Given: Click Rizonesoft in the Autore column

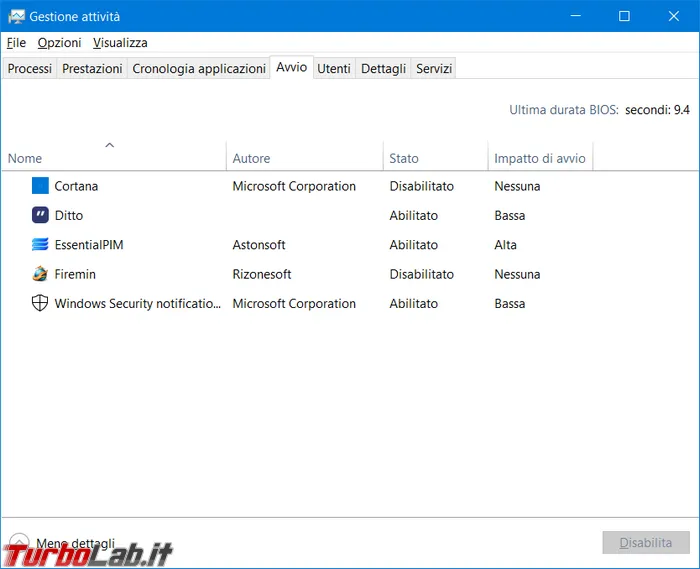Looking at the screenshot, I should [262, 274].
